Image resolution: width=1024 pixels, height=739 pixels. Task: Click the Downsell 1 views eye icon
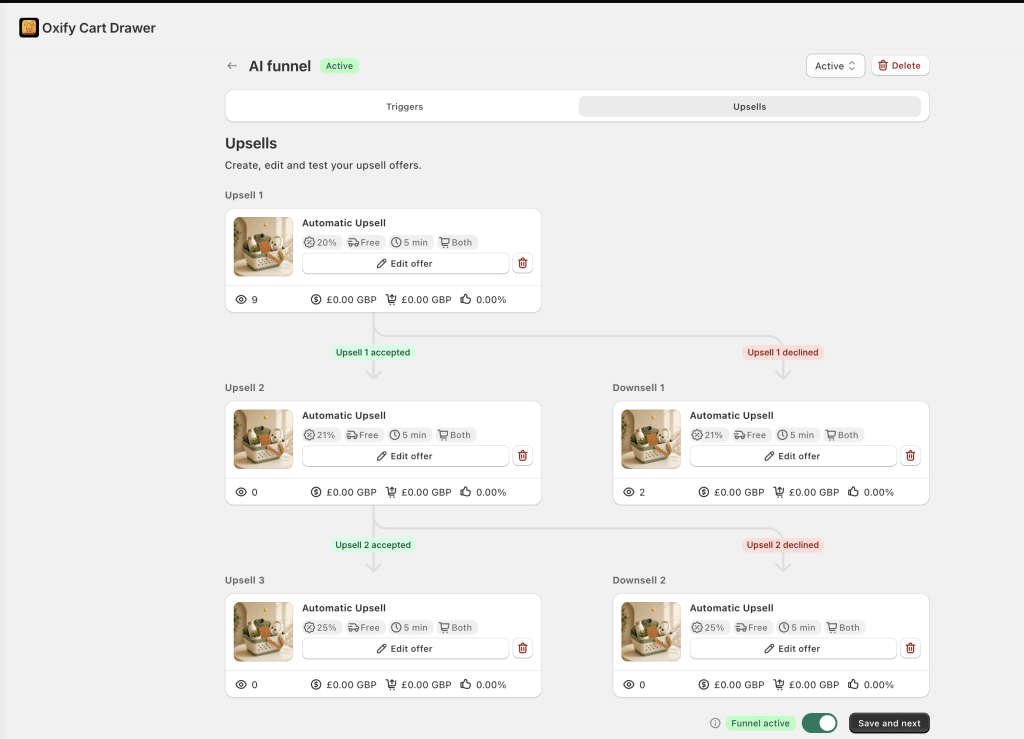coord(628,492)
